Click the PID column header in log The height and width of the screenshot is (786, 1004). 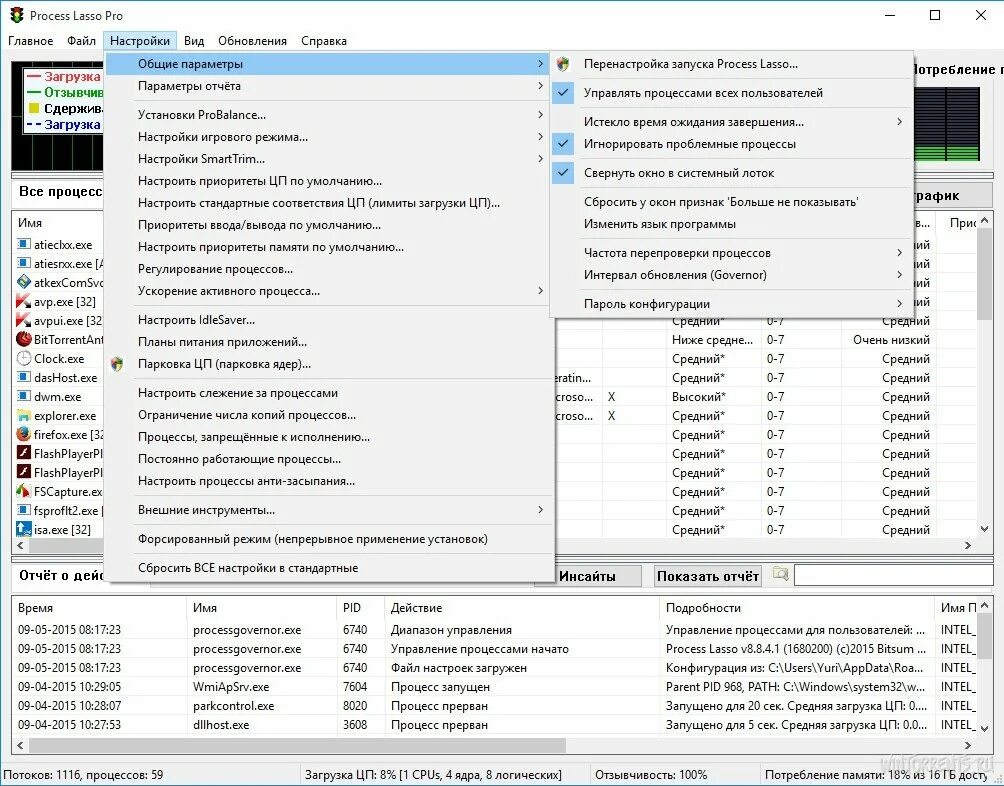coord(360,607)
